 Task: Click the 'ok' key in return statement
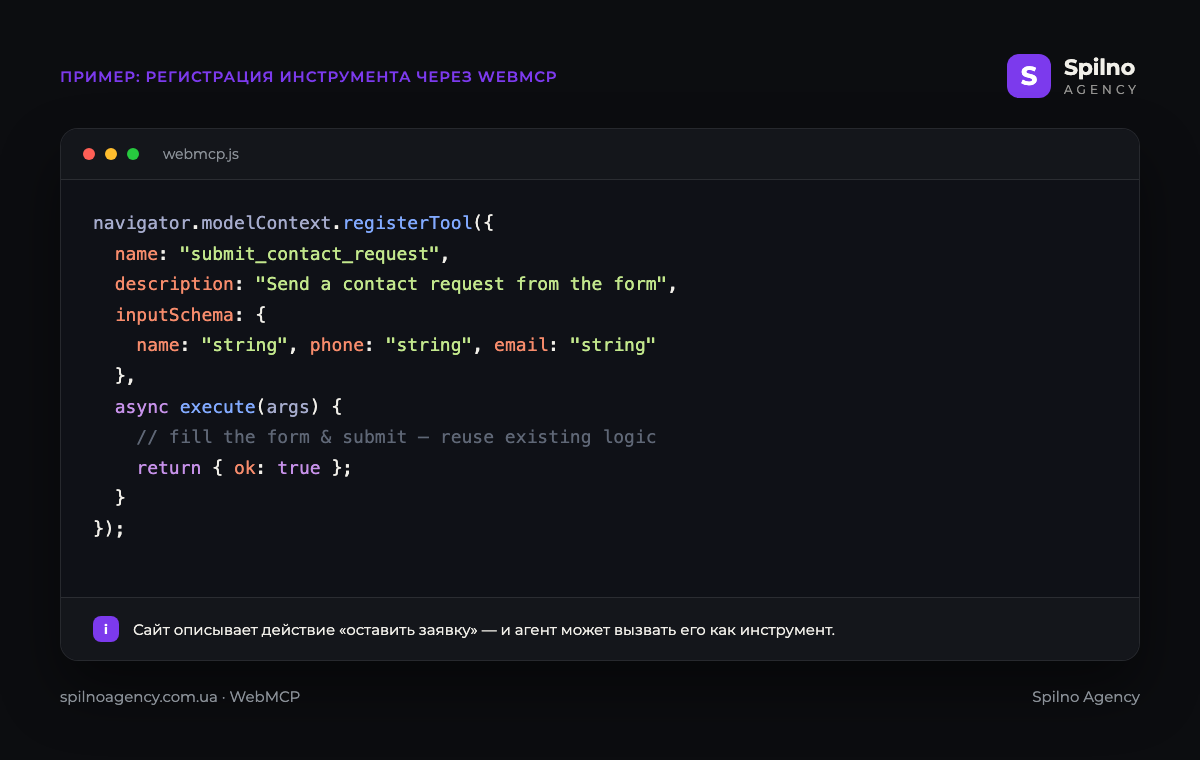coord(245,468)
